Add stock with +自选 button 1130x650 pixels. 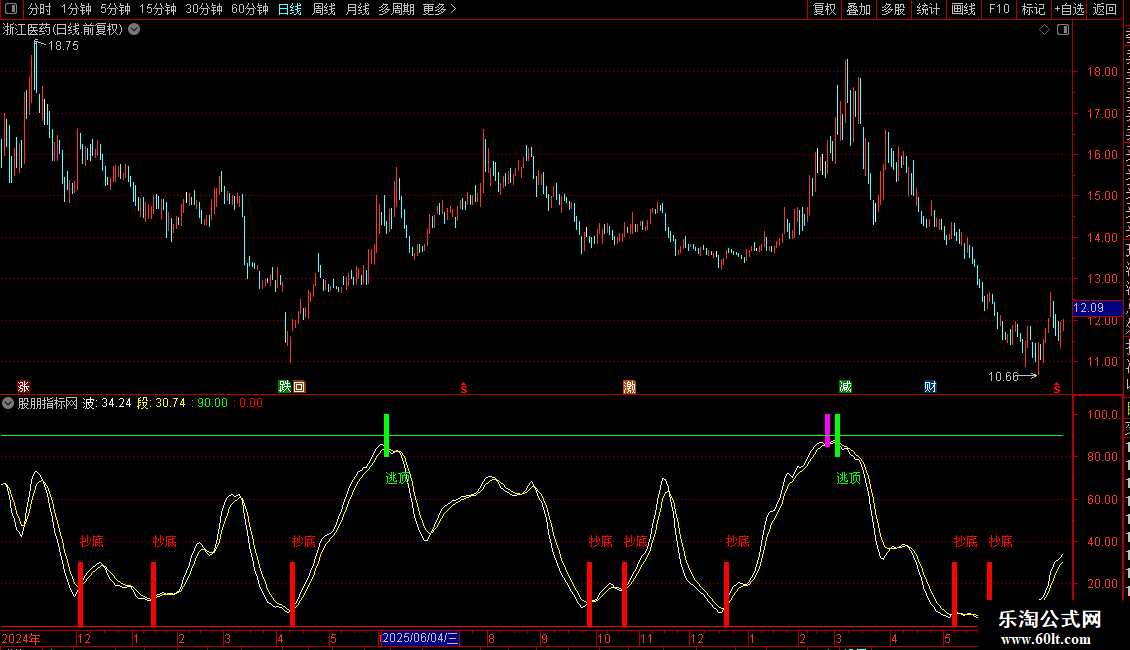tap(1069, 9)
